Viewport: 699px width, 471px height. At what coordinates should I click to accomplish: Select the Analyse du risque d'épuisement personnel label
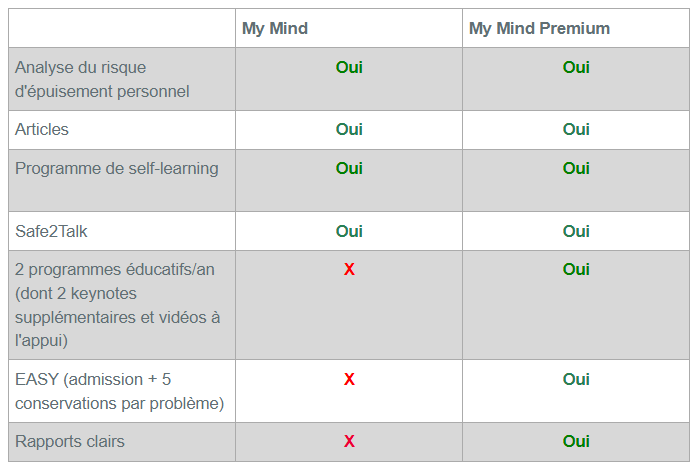pyautogui.click(x=102, y=79)
